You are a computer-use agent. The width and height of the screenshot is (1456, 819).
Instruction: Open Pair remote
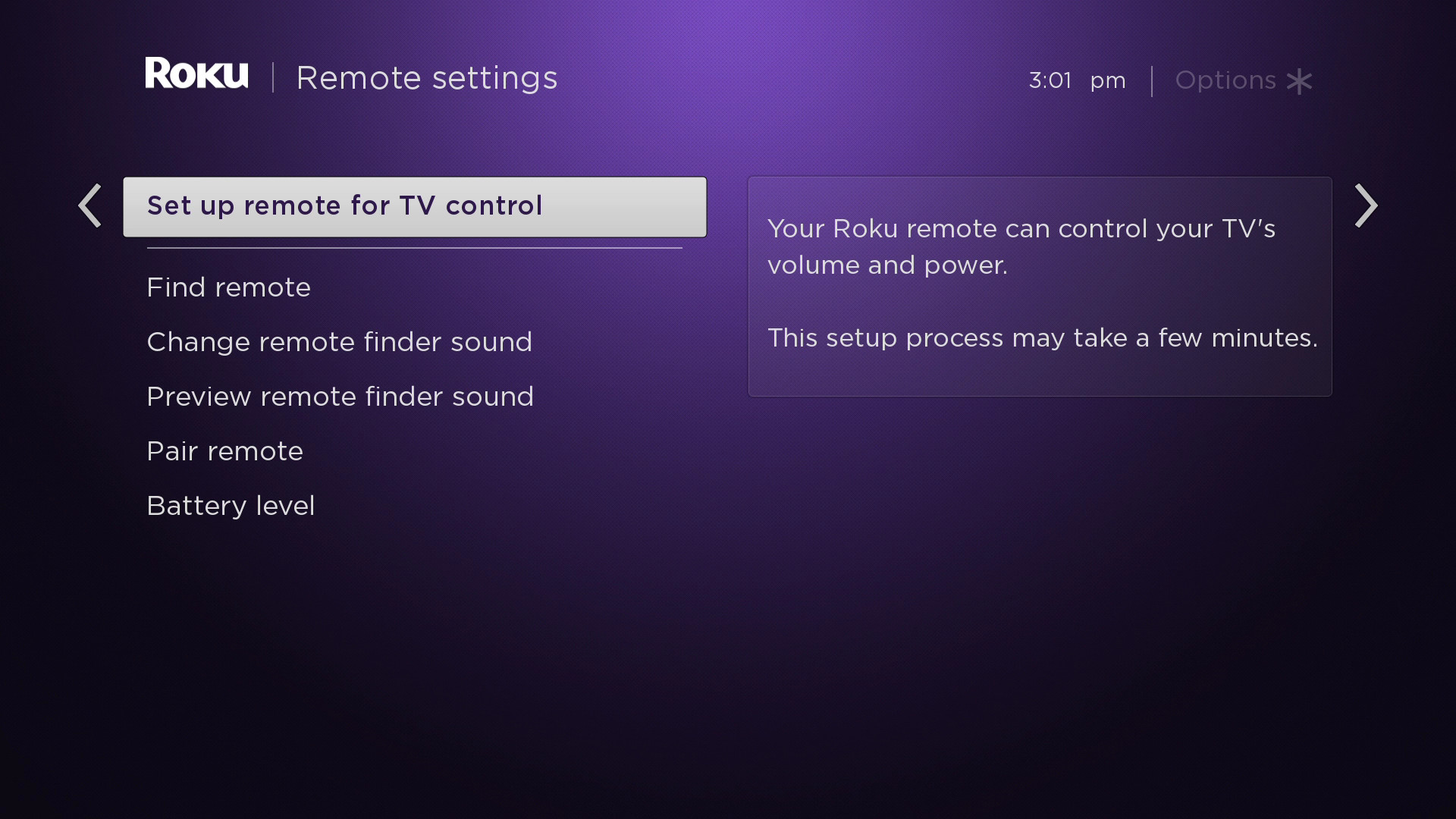tap(224, 451)
